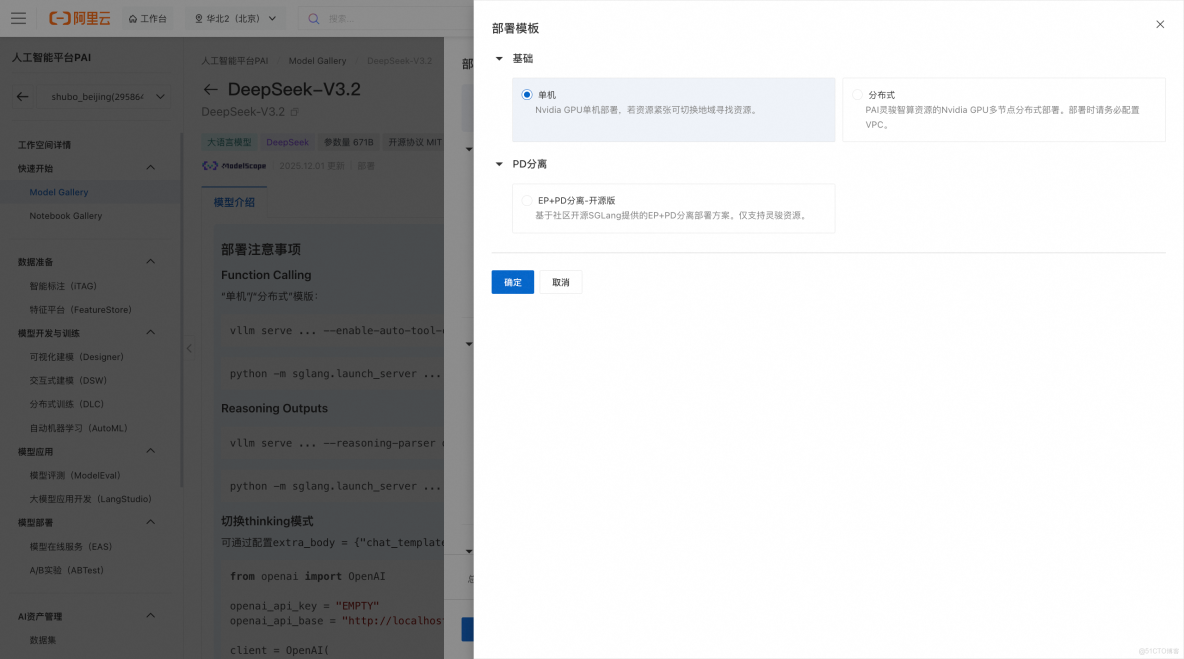This screenshot has height=659, width=1184.
Task: Collapse the 基础 section
Action: (499, 58)
